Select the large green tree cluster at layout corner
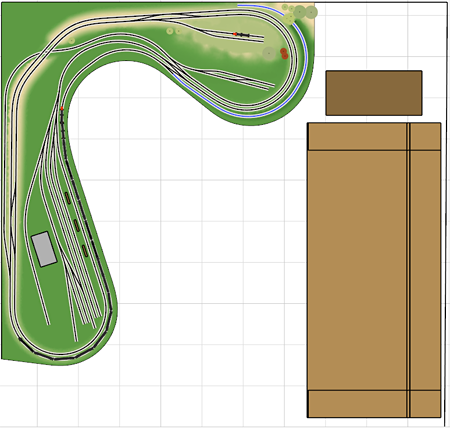Viewport: 450px width, 430px height. coord(300,13)
